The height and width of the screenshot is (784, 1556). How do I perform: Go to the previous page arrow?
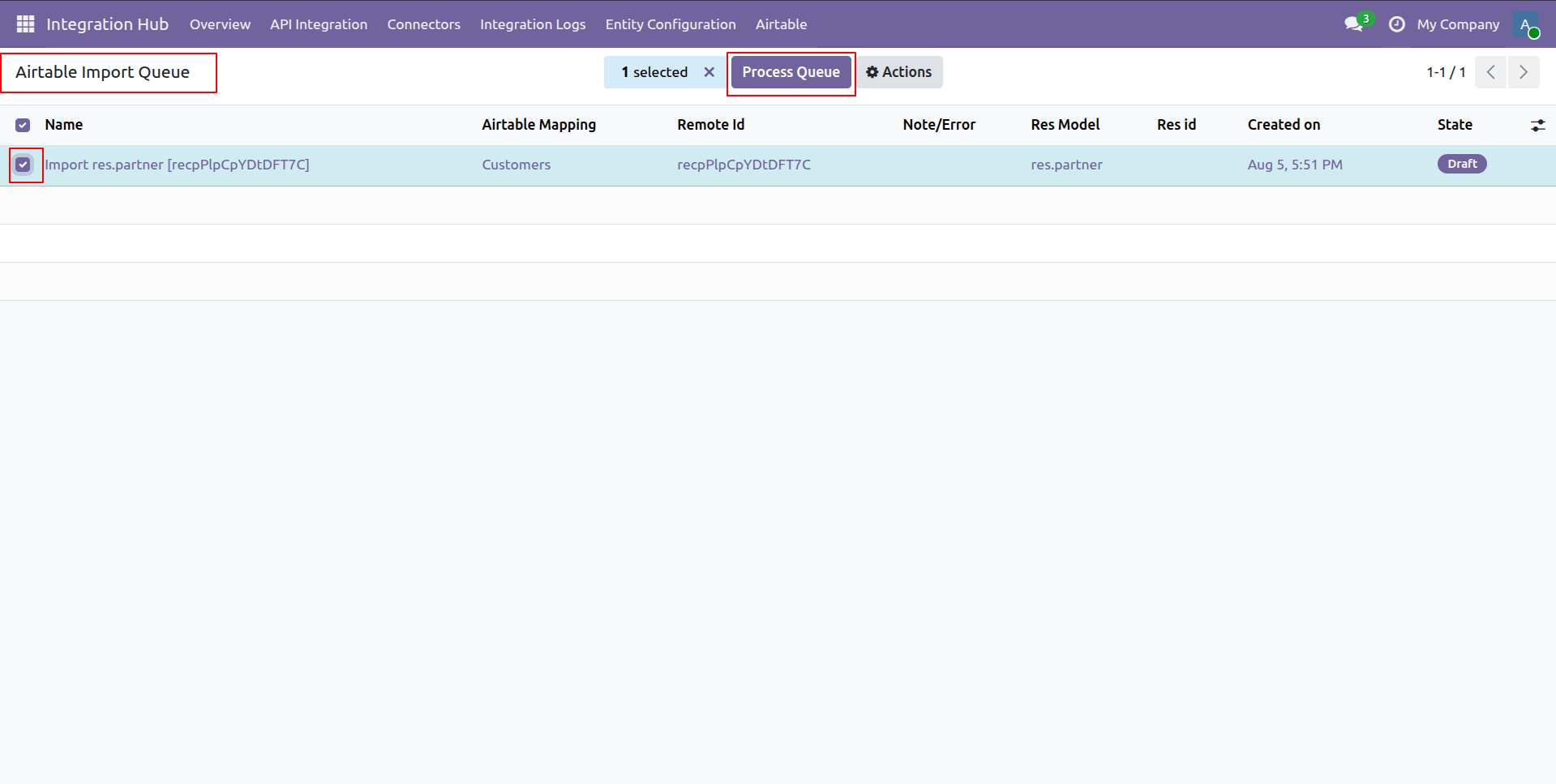(x=1490, y=72)
